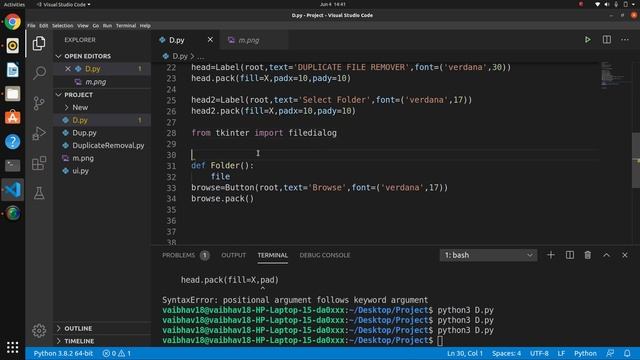This screenshot has width=640, height=360.
Task: Open Terminal app from the dock
Action: pos(13,165)
